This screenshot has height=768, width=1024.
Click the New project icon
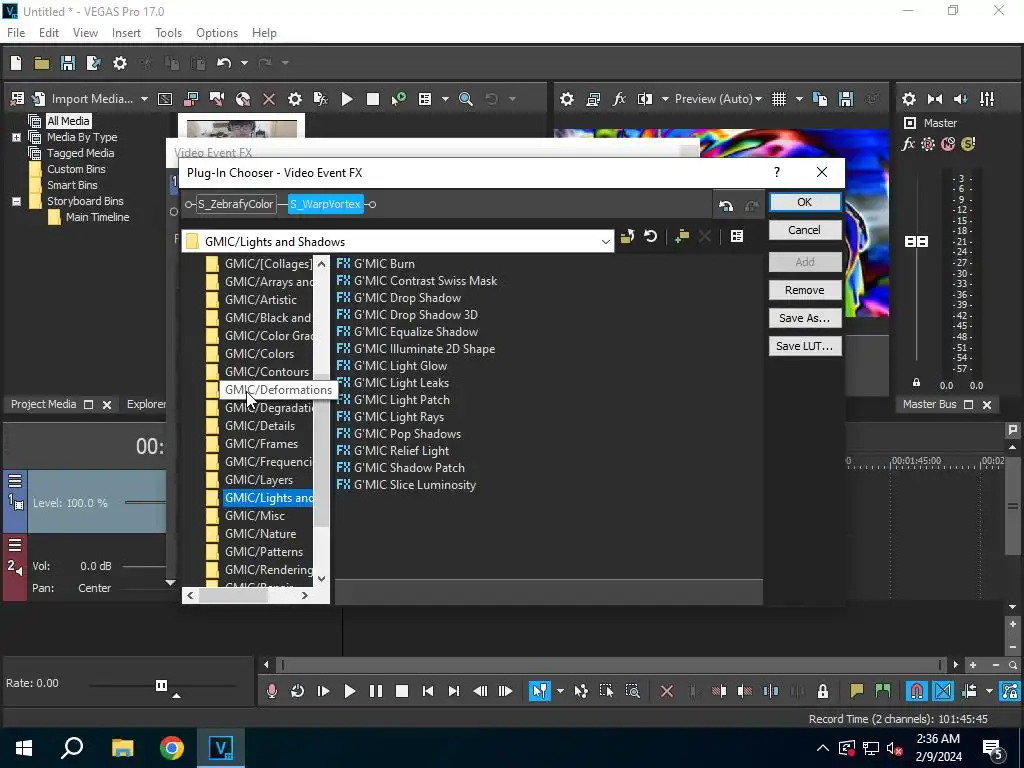16,63
